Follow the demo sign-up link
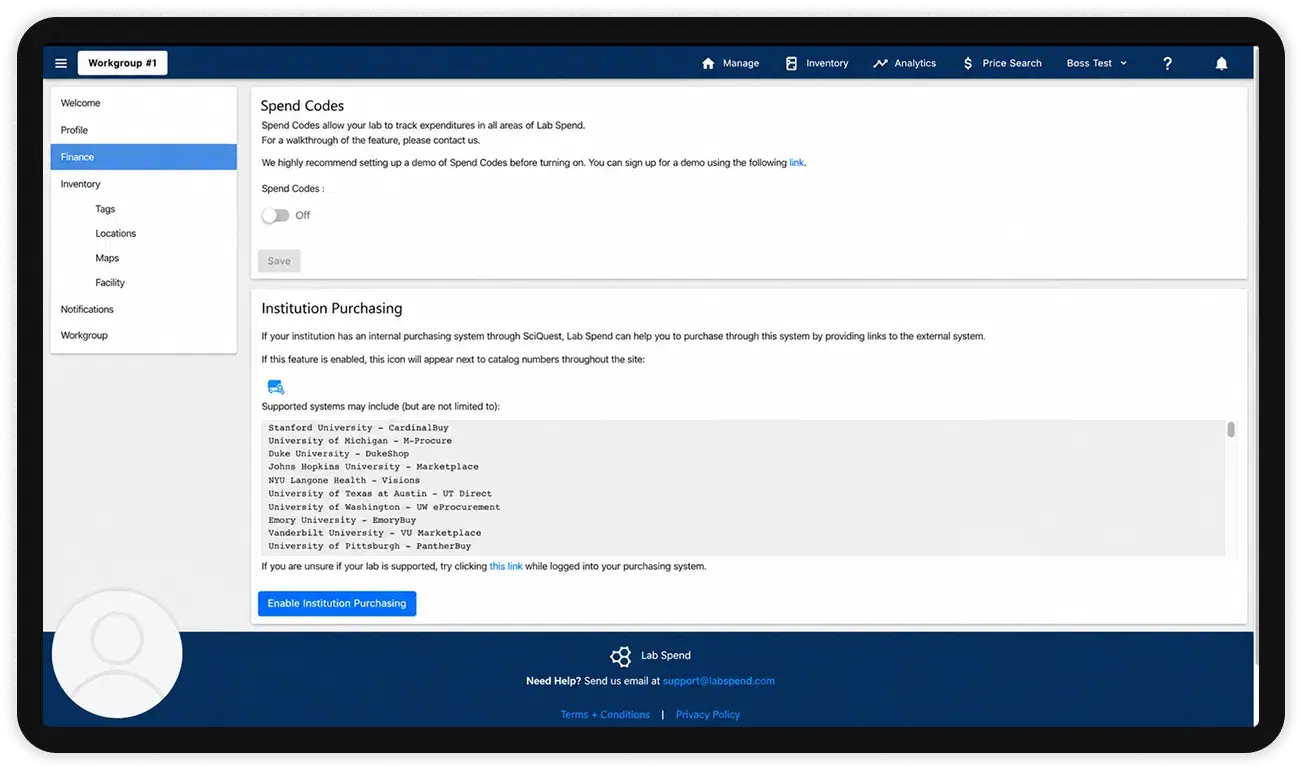The height and width of the screenshot is (770, 1302). [796, 162]
